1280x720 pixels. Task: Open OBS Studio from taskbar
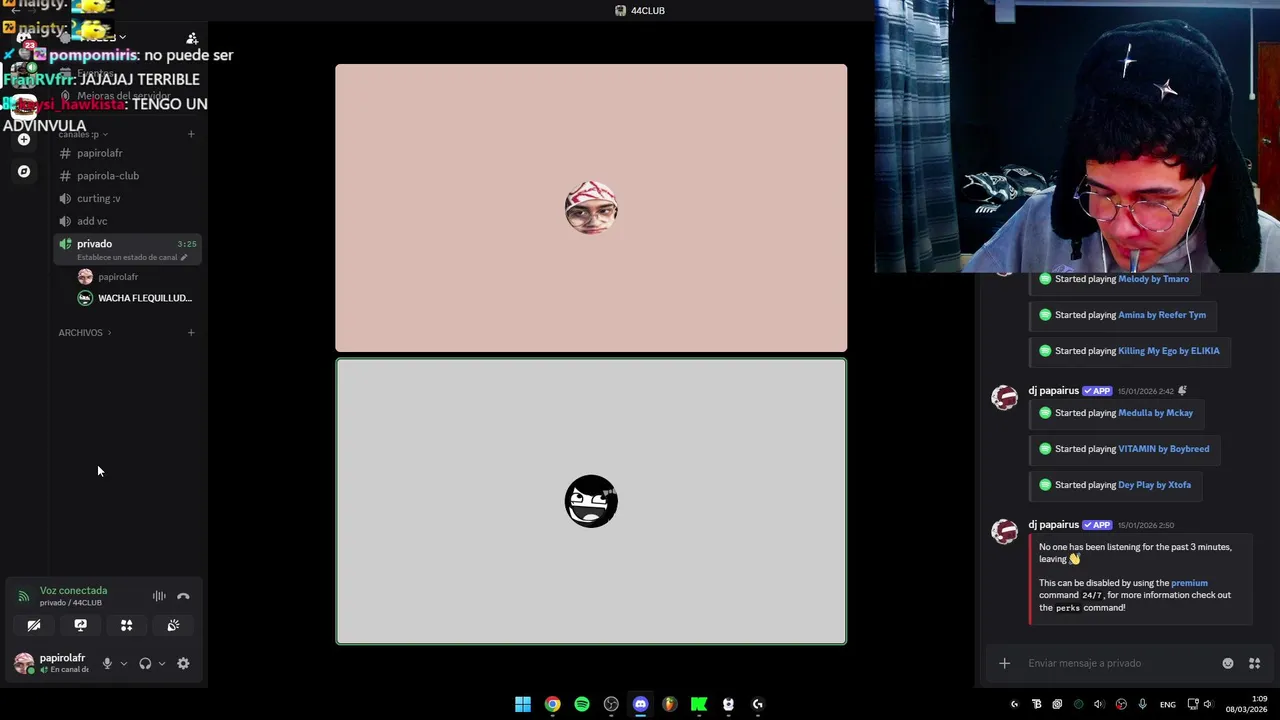pos(611,704)
